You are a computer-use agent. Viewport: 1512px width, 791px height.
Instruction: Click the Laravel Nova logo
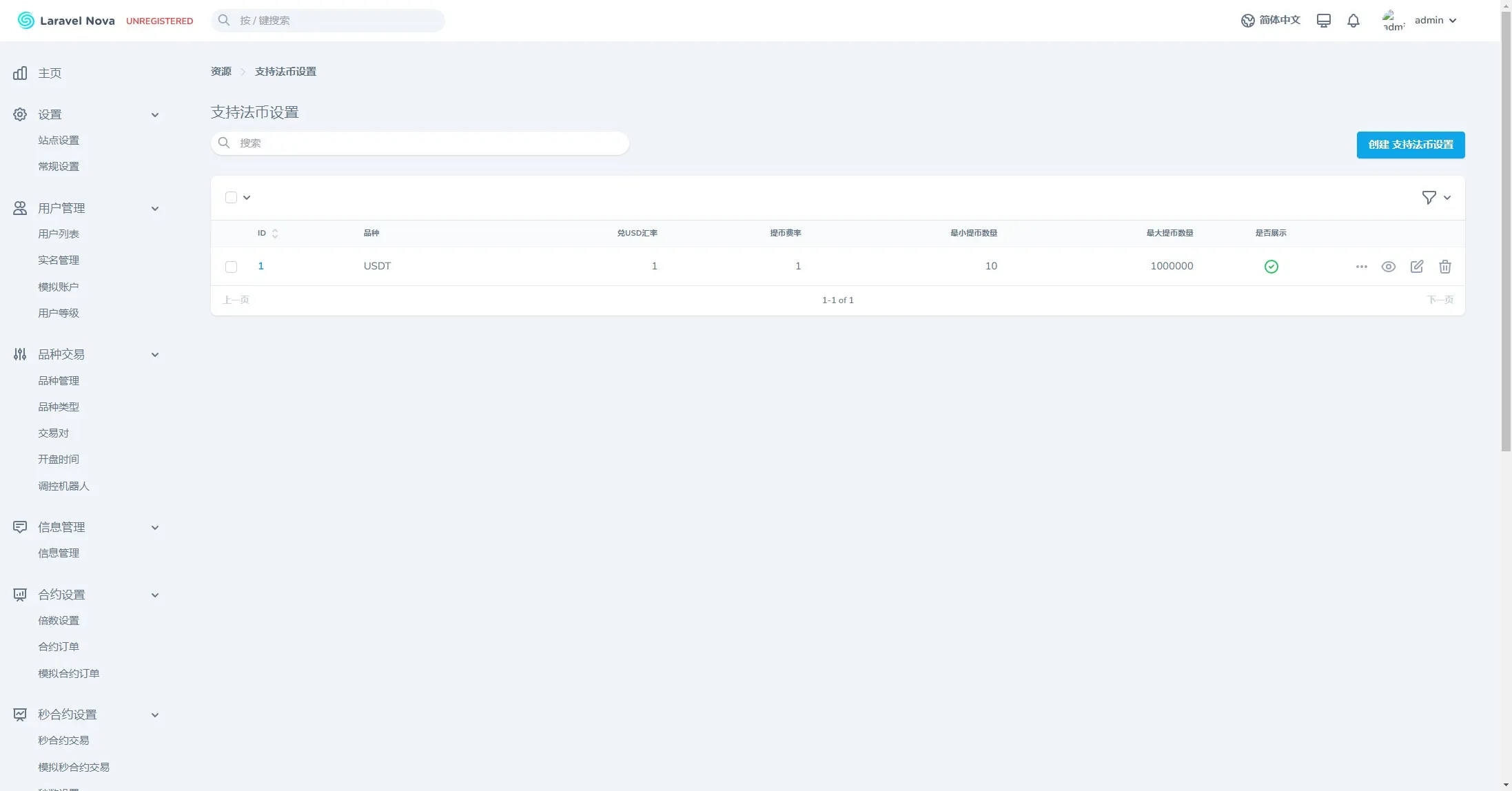pos(66,21)
